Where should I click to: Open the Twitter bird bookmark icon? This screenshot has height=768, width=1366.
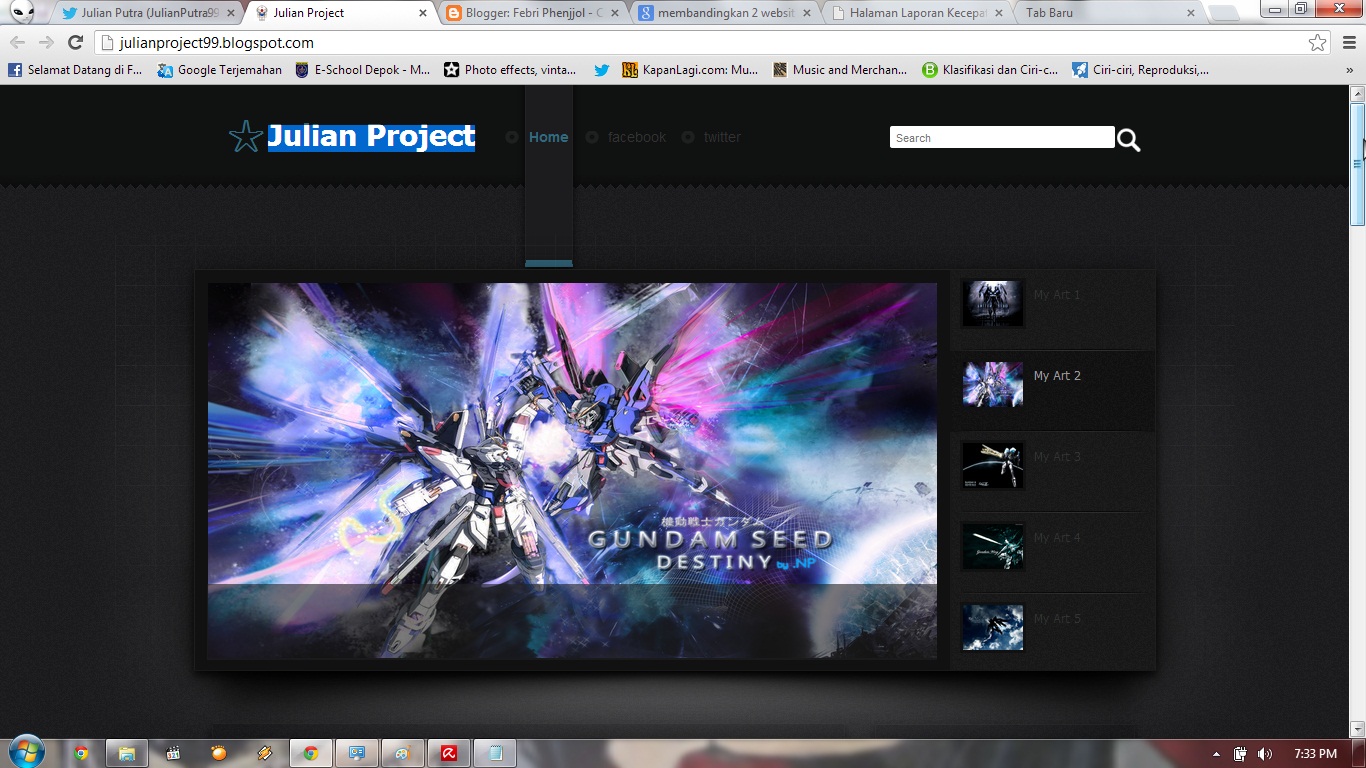601,70
